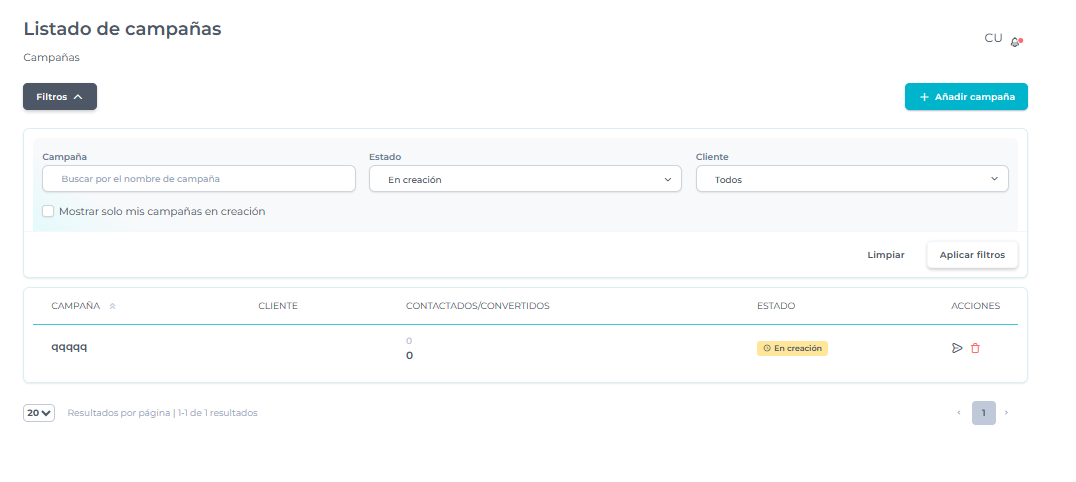This screenshot has width=1076, height=482.
Task: Go to the next page arrow
Action: coord(1006,412)
